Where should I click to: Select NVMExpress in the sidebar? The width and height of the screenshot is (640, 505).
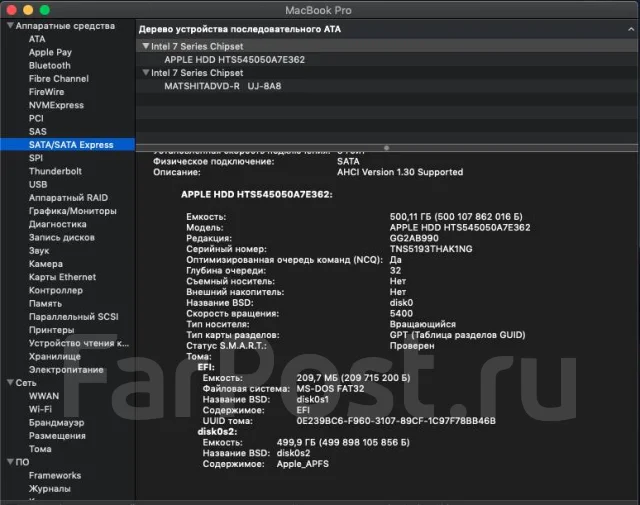[56, 105]
